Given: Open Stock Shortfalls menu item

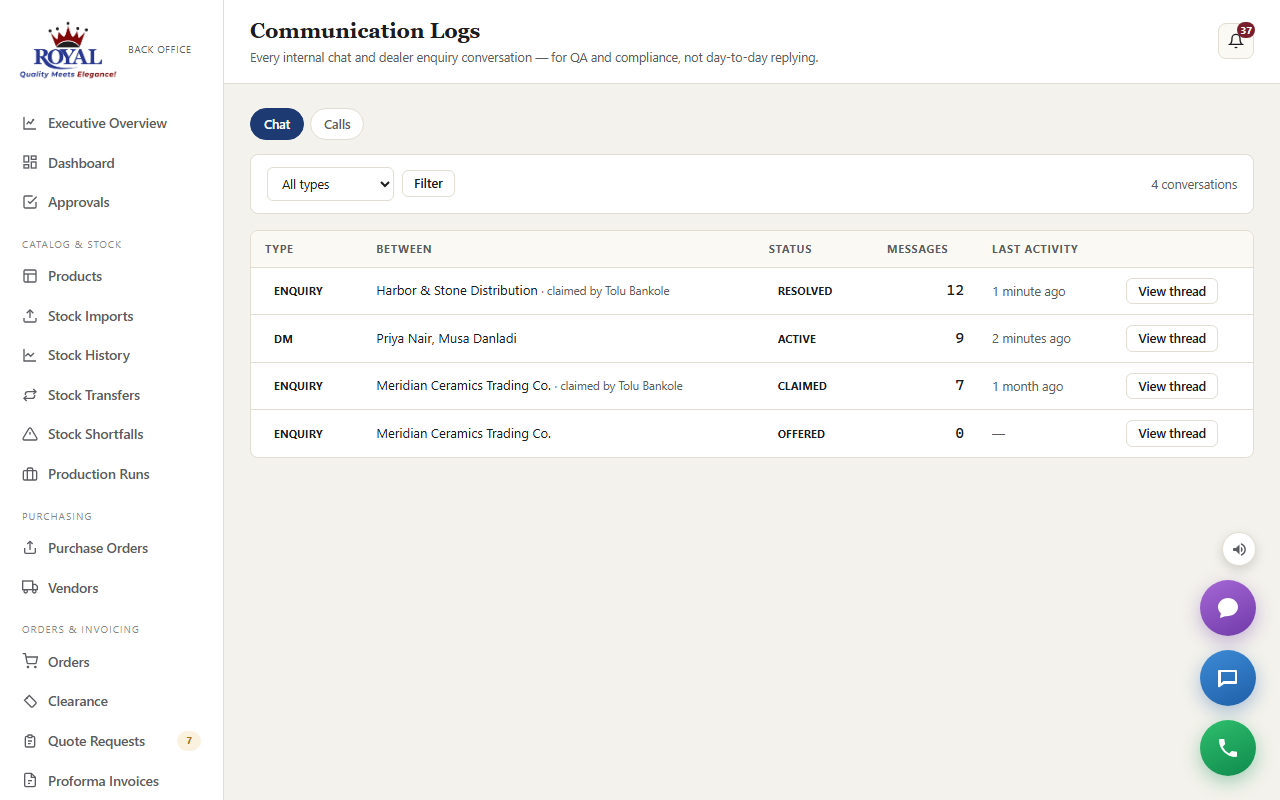Looking at the screenshot, I should tap(111, 434).
